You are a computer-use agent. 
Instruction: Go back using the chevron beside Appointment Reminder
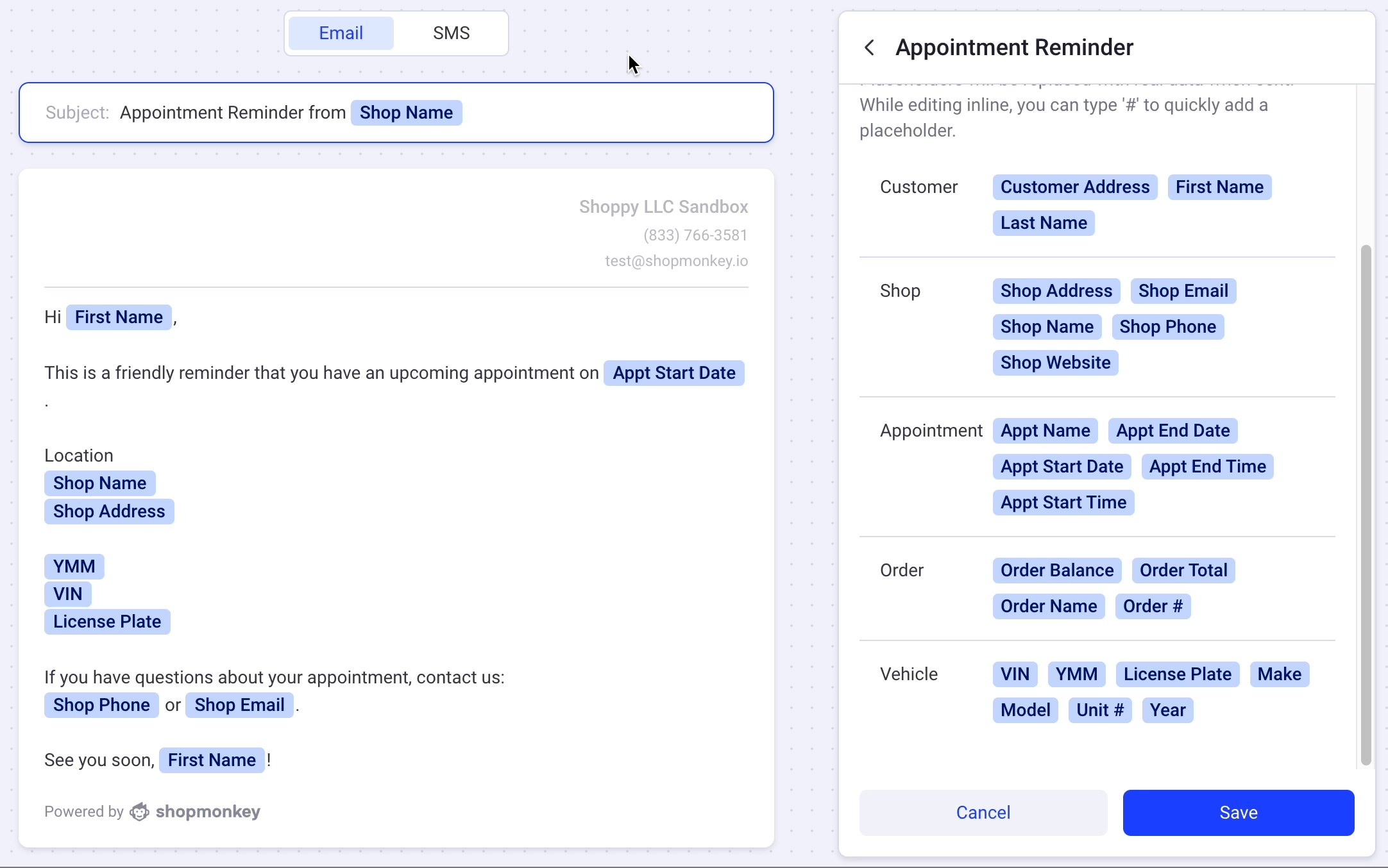tap(870, 47)
